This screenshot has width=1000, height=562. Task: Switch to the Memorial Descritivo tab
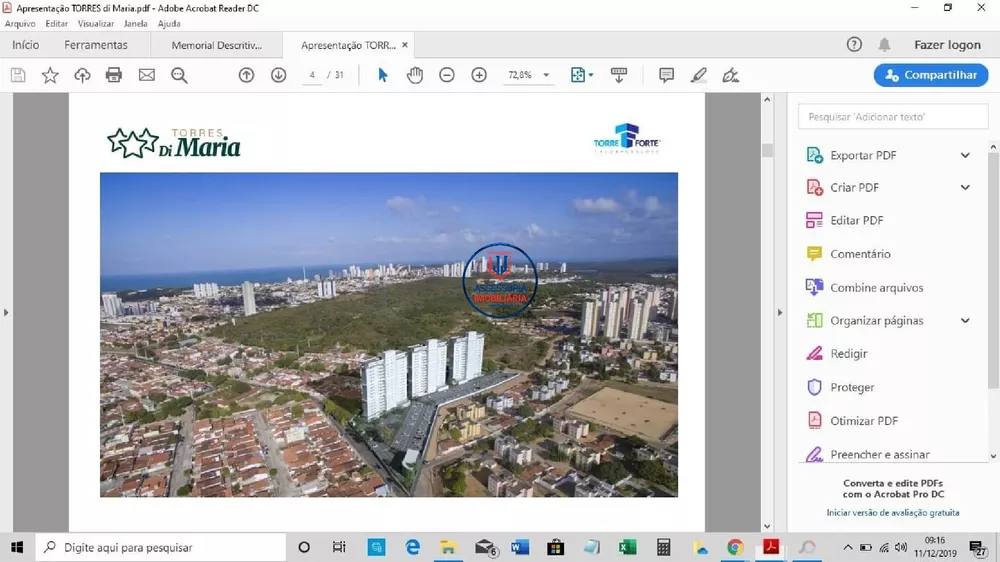[216, 45]
